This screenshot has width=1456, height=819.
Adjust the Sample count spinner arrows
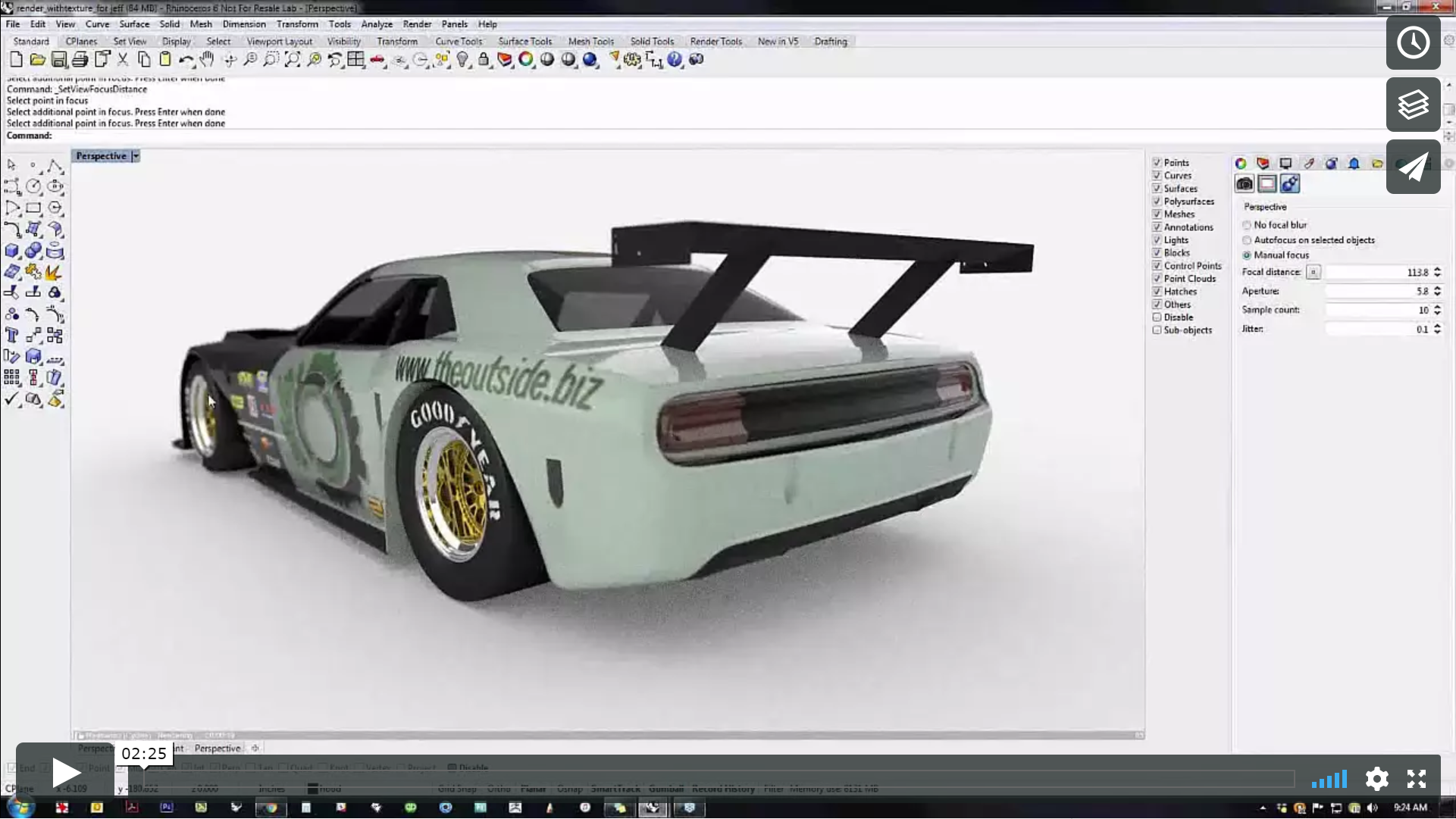click(1437, 310)
